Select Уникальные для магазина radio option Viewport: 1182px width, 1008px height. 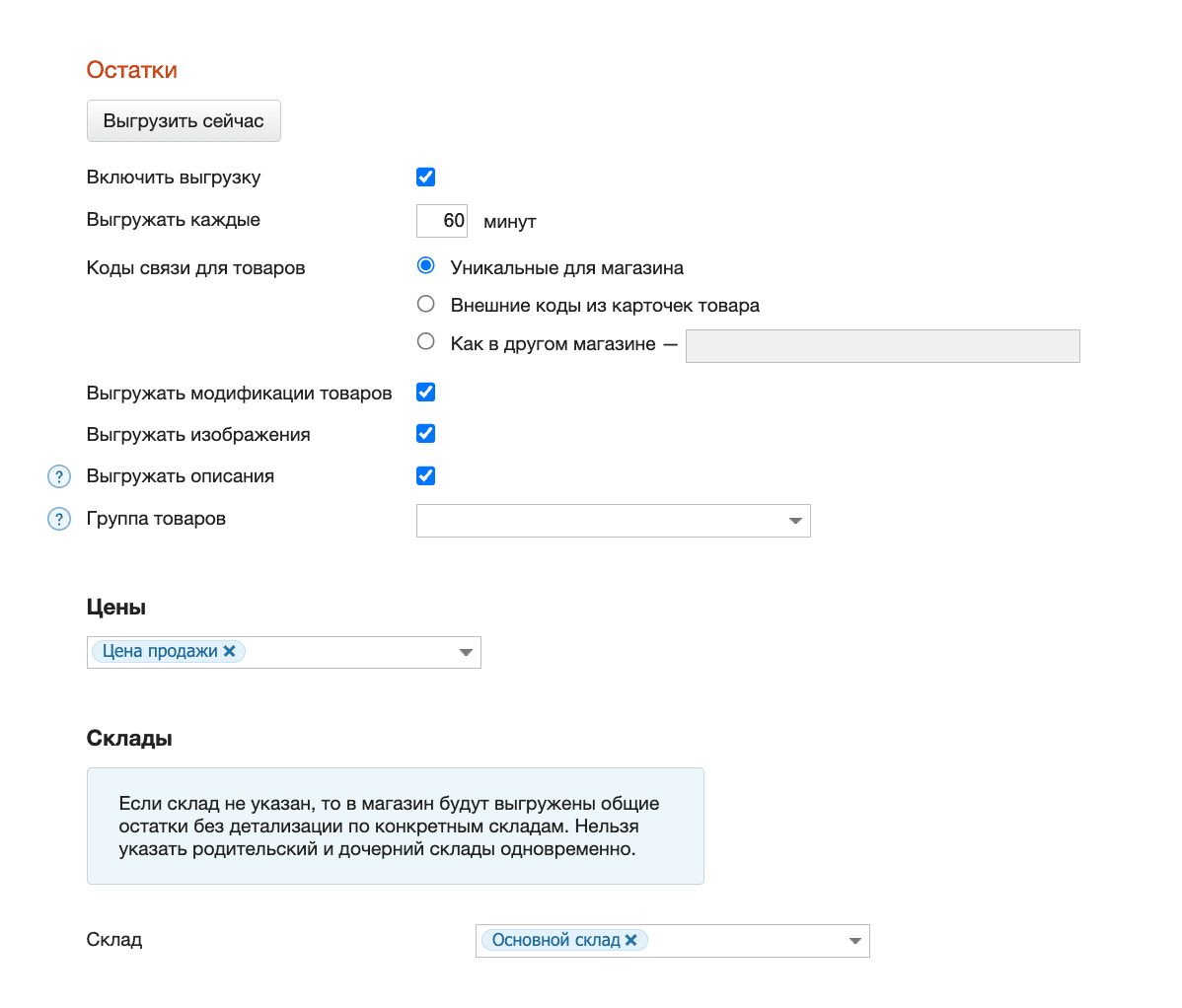(426, 265)
